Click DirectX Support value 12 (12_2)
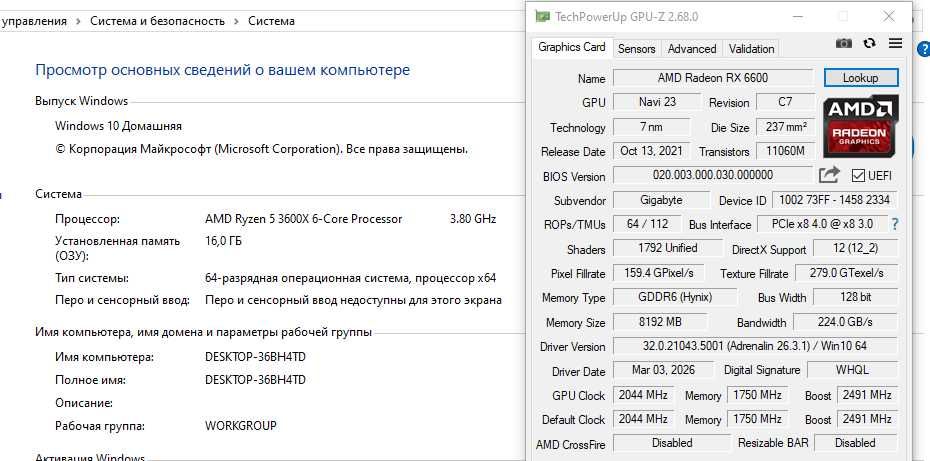This screenshot has width=930, height=461. (855, 248)
